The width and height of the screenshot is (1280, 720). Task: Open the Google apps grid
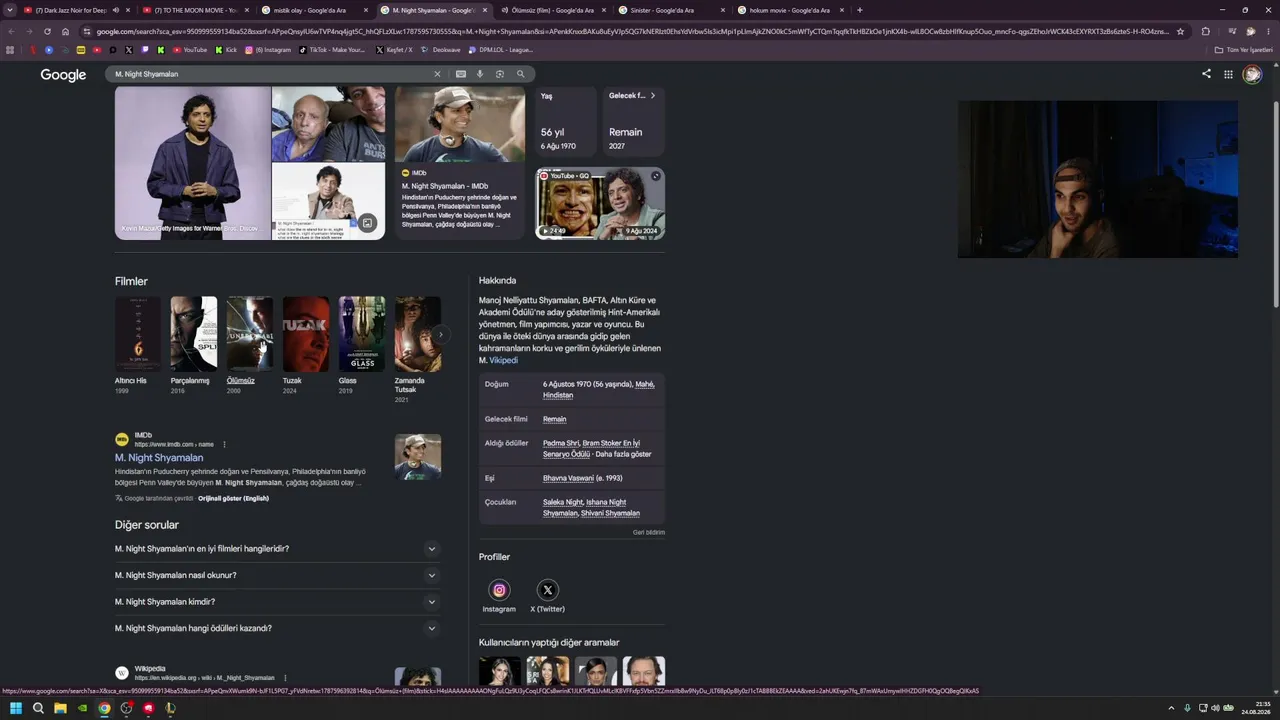1228,74
